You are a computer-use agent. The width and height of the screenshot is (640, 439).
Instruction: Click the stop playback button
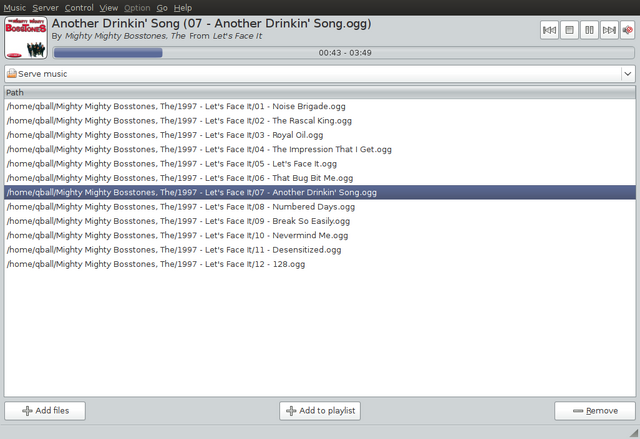tap(569, 30)
